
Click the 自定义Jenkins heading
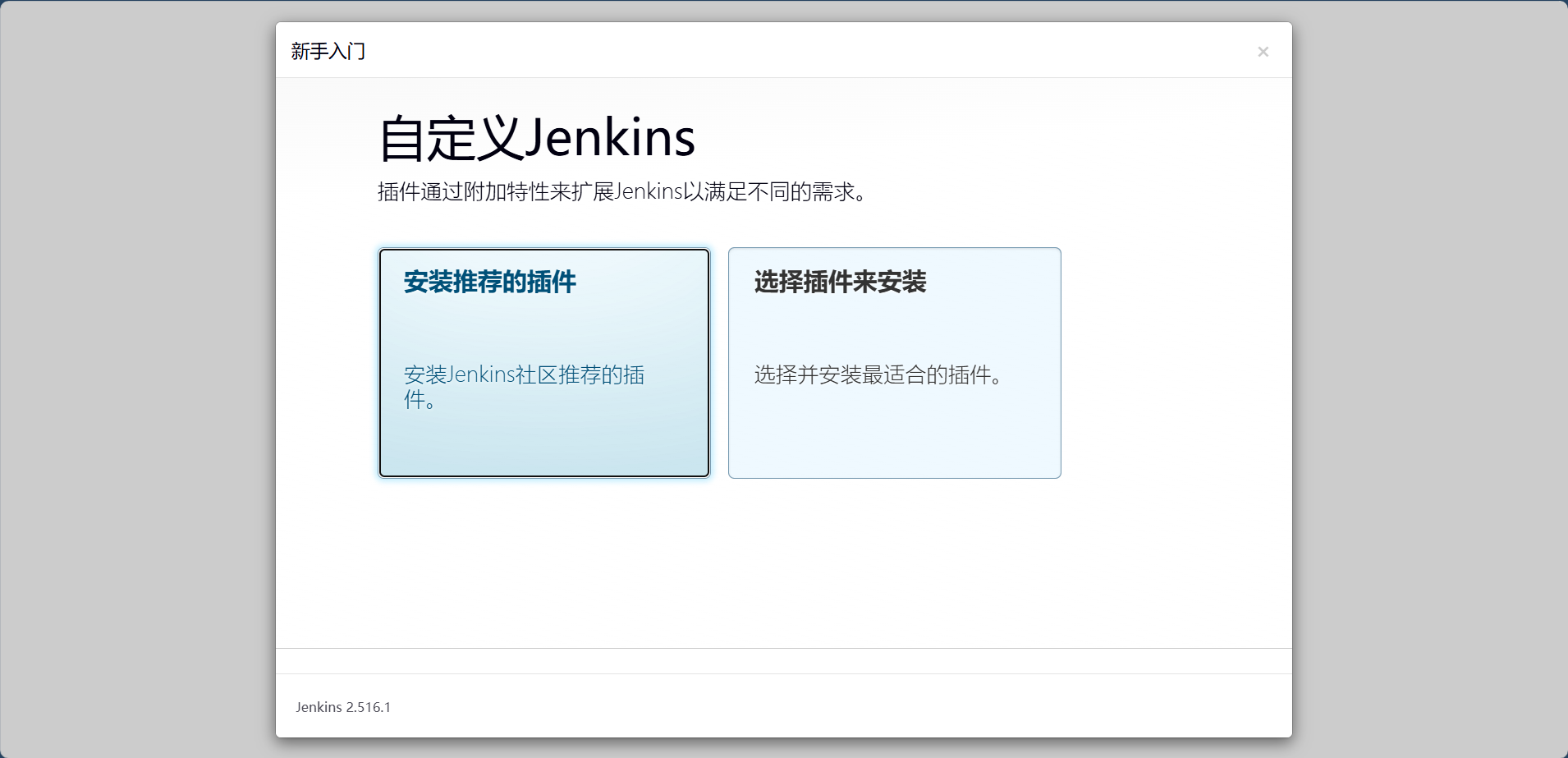click(537, 138)
